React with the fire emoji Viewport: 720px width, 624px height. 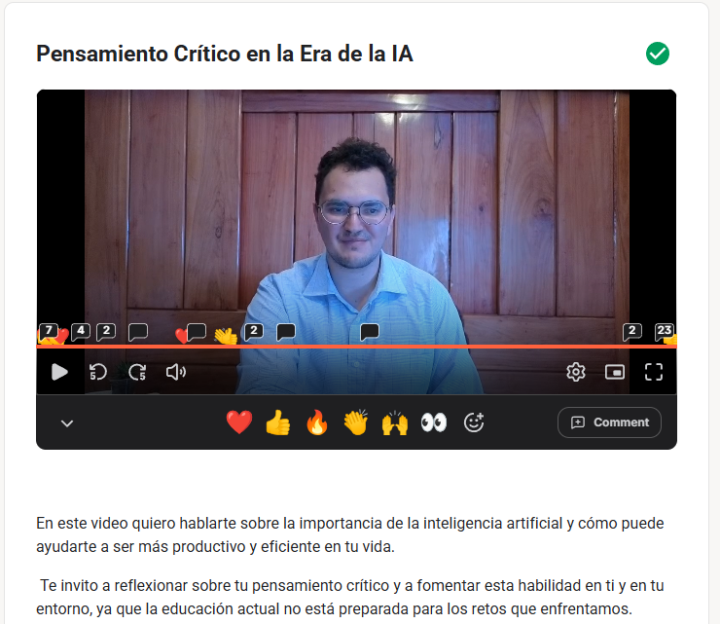coord(317,422)
